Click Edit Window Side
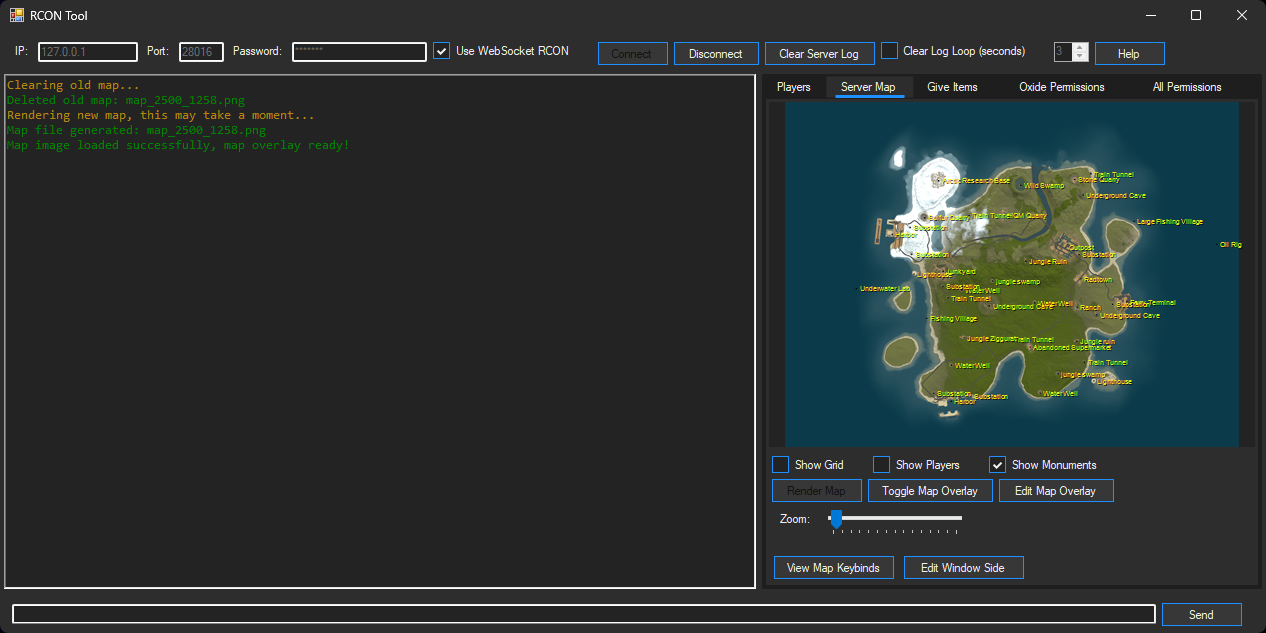This screenshot has height=633, width=1266. (x=963, y=567)
